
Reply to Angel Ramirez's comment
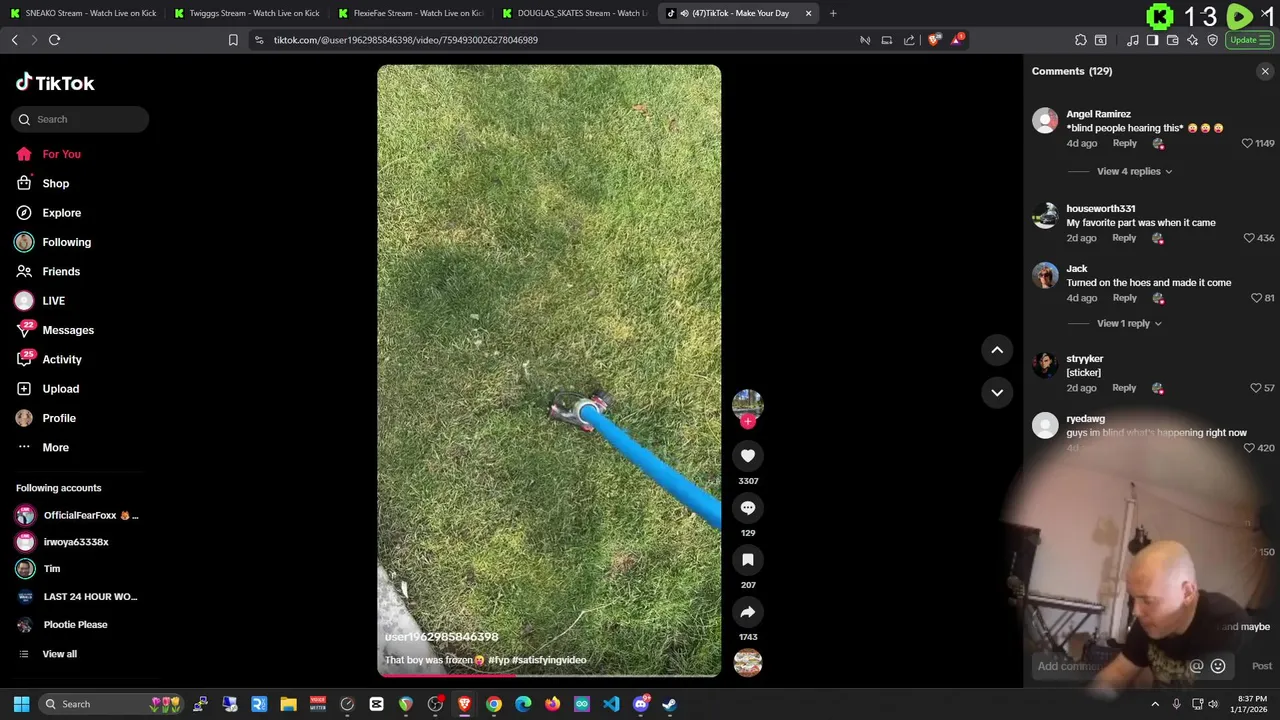point(1125,143)
